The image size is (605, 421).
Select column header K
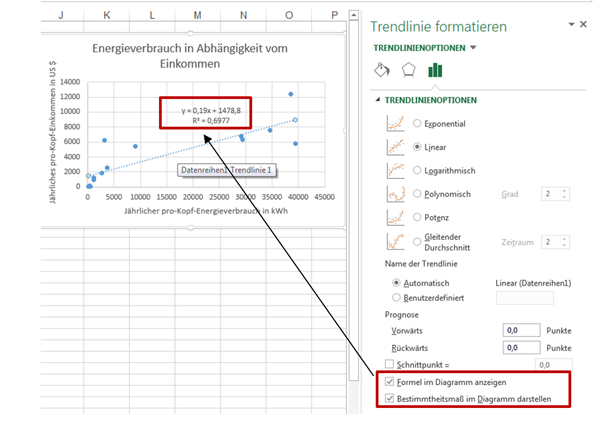point(106,15)
